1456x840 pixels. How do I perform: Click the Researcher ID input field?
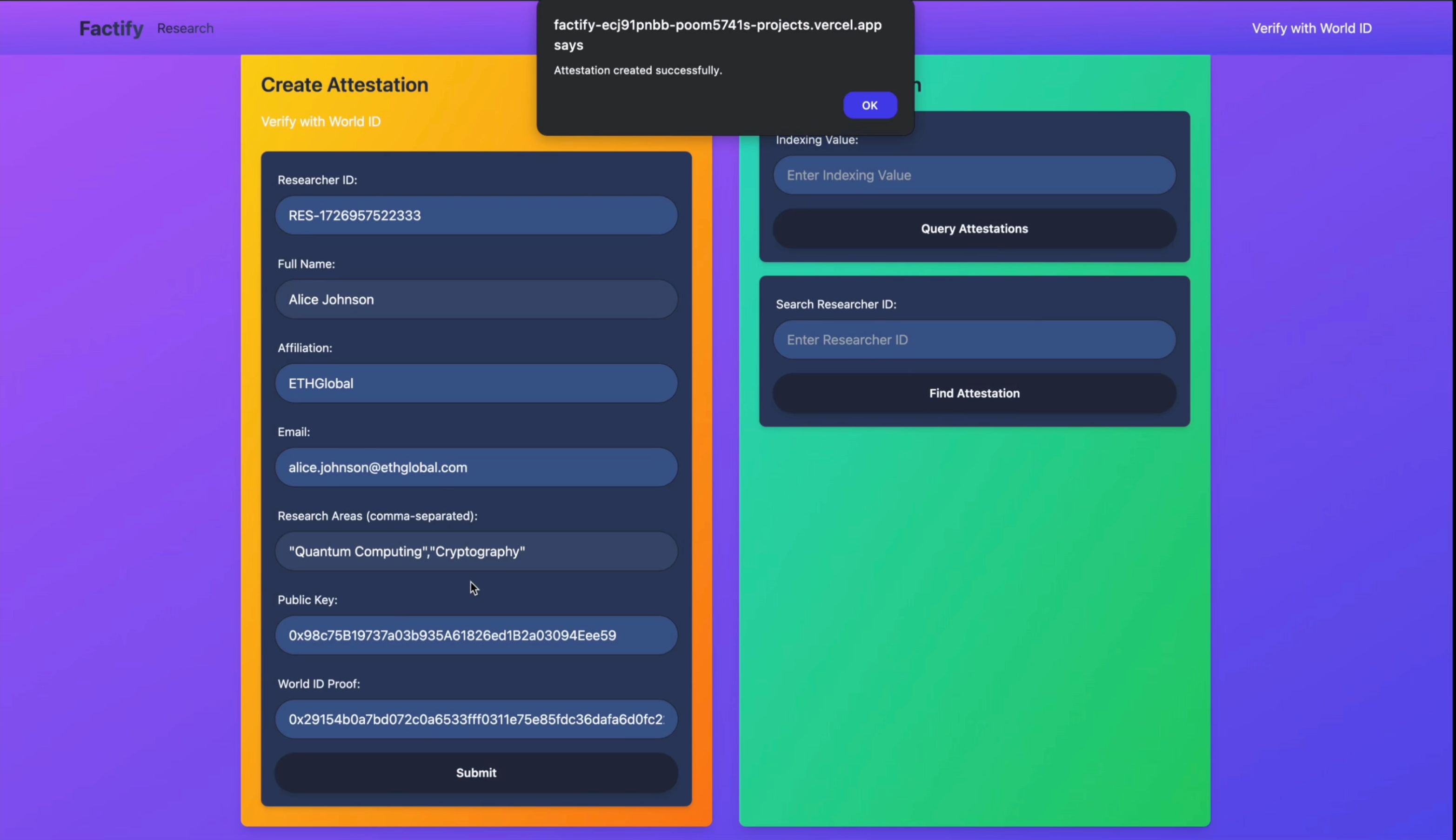tap(476, 215)
